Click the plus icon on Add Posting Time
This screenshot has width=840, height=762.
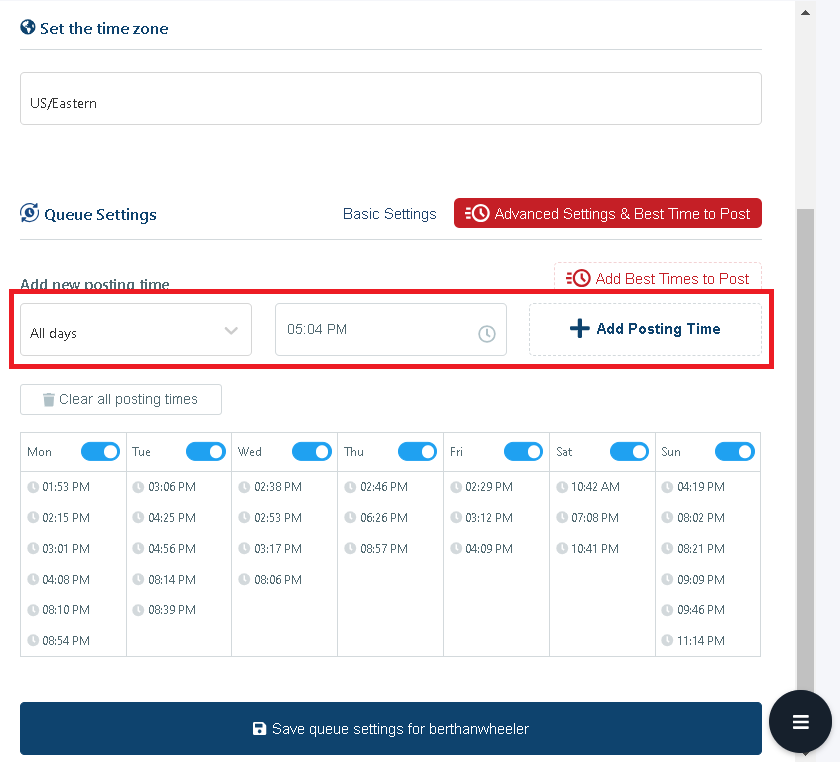point(580,328)
